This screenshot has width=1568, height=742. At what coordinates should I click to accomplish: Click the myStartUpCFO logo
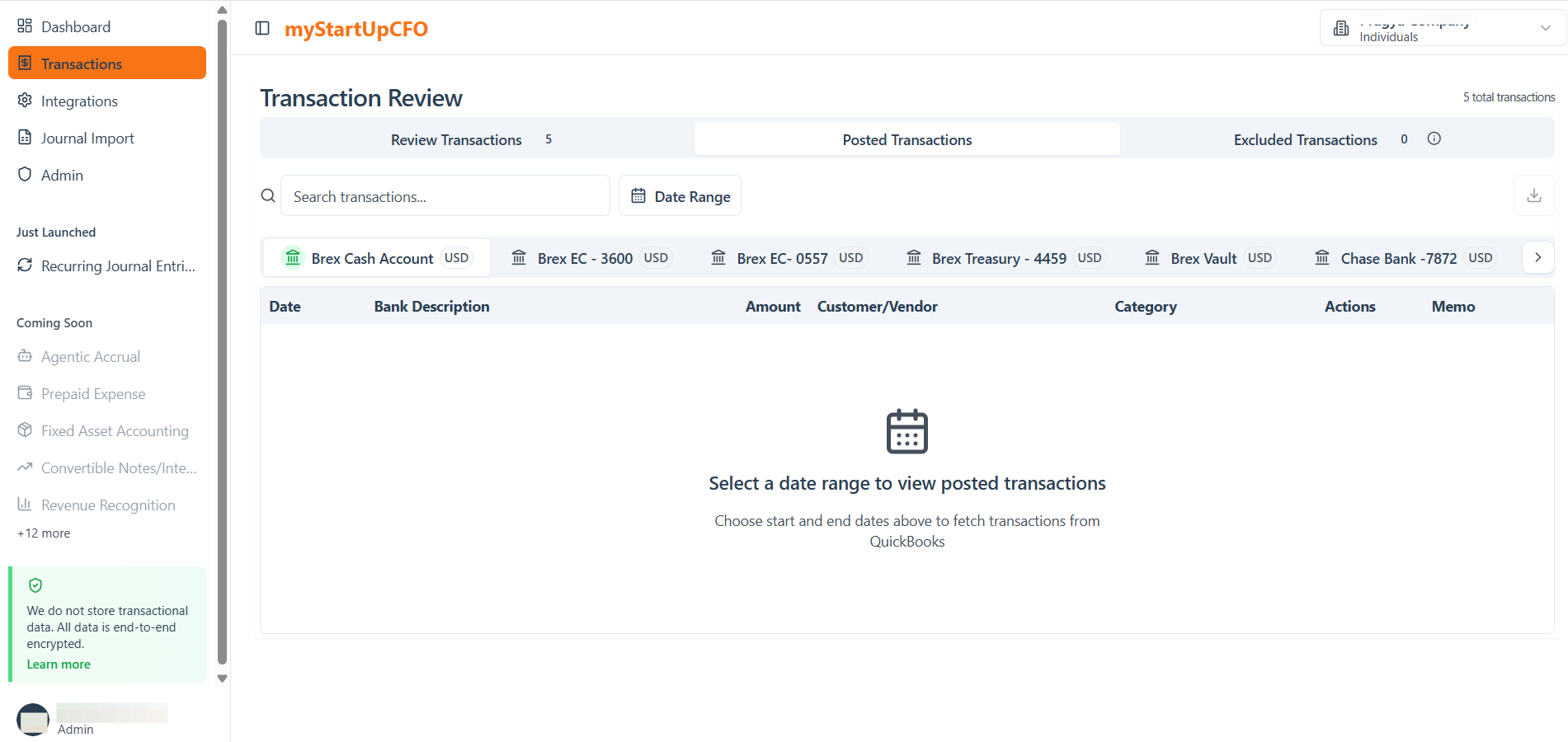pyautogui.click(x=356, y=29)
